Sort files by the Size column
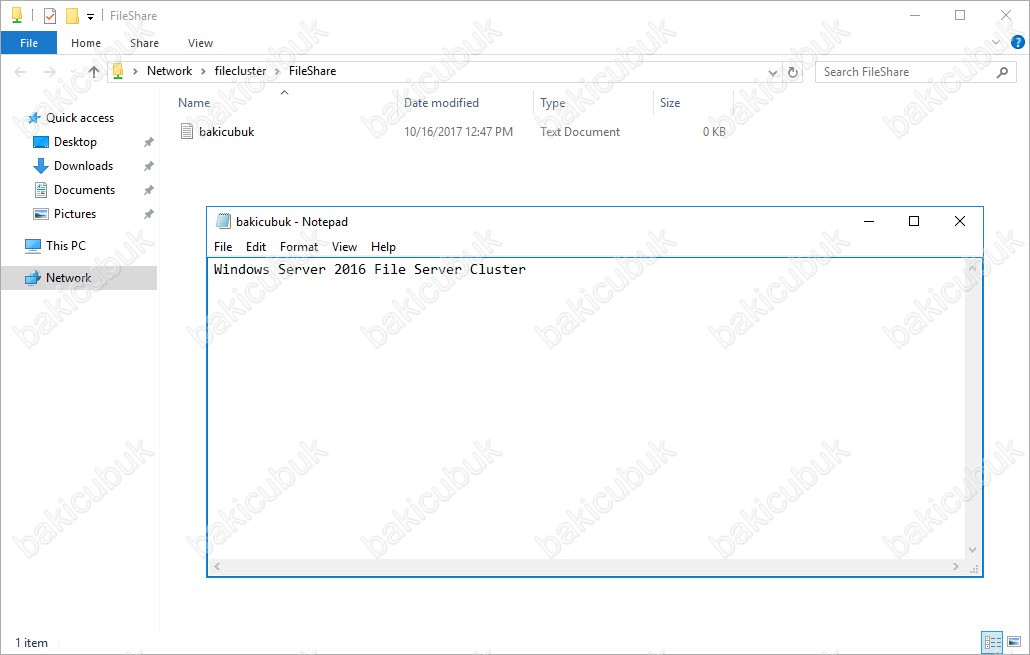The width and height of the screenshot is (1030, 655). pos(670,102)
